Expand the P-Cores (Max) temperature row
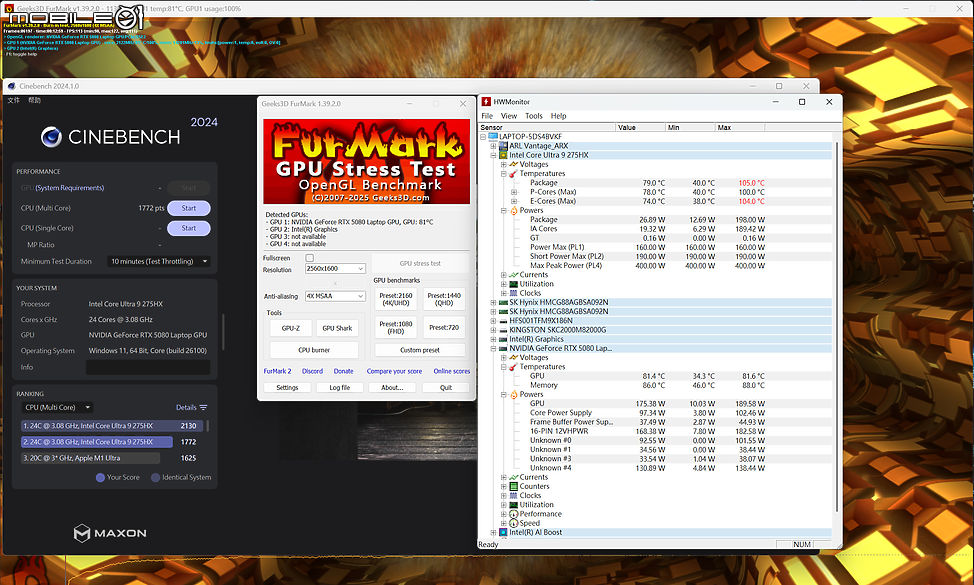Screen dimensions: 974x585 [514, 192]
